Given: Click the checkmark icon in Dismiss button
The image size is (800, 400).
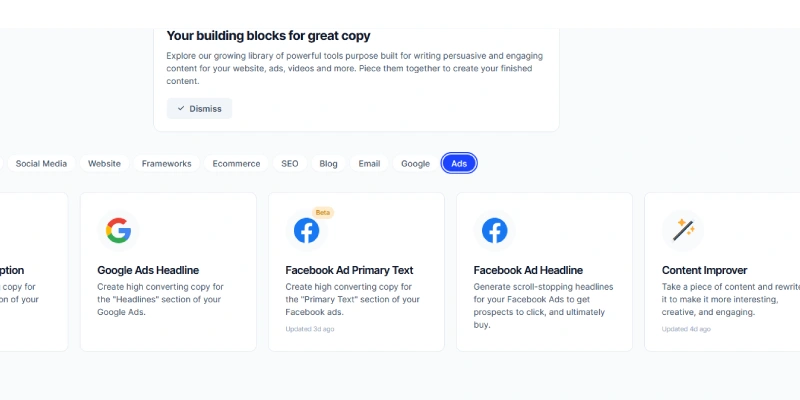Looking at the screenshot, I should 181,109.
